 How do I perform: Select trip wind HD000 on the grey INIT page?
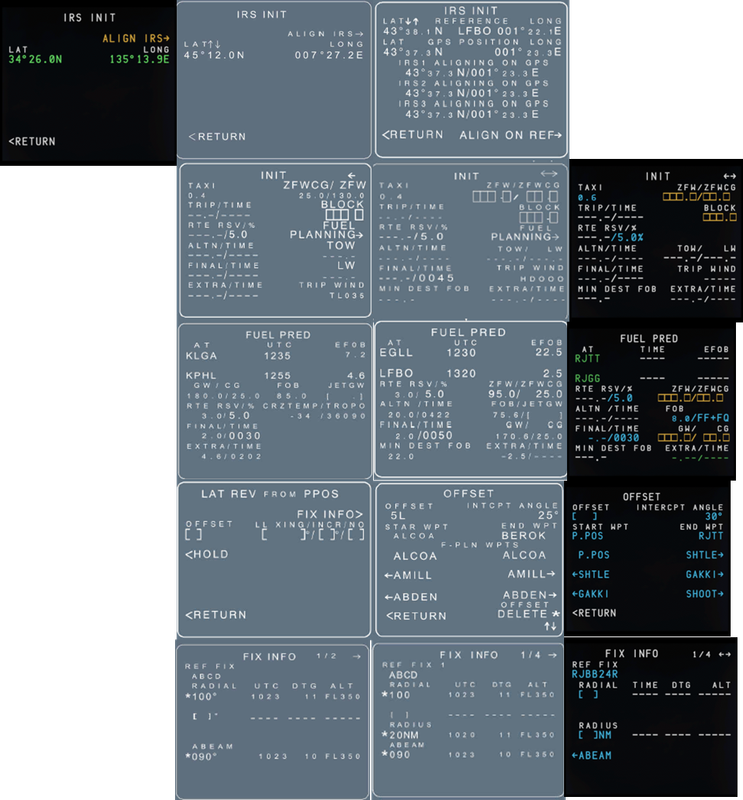pos(542,279)
